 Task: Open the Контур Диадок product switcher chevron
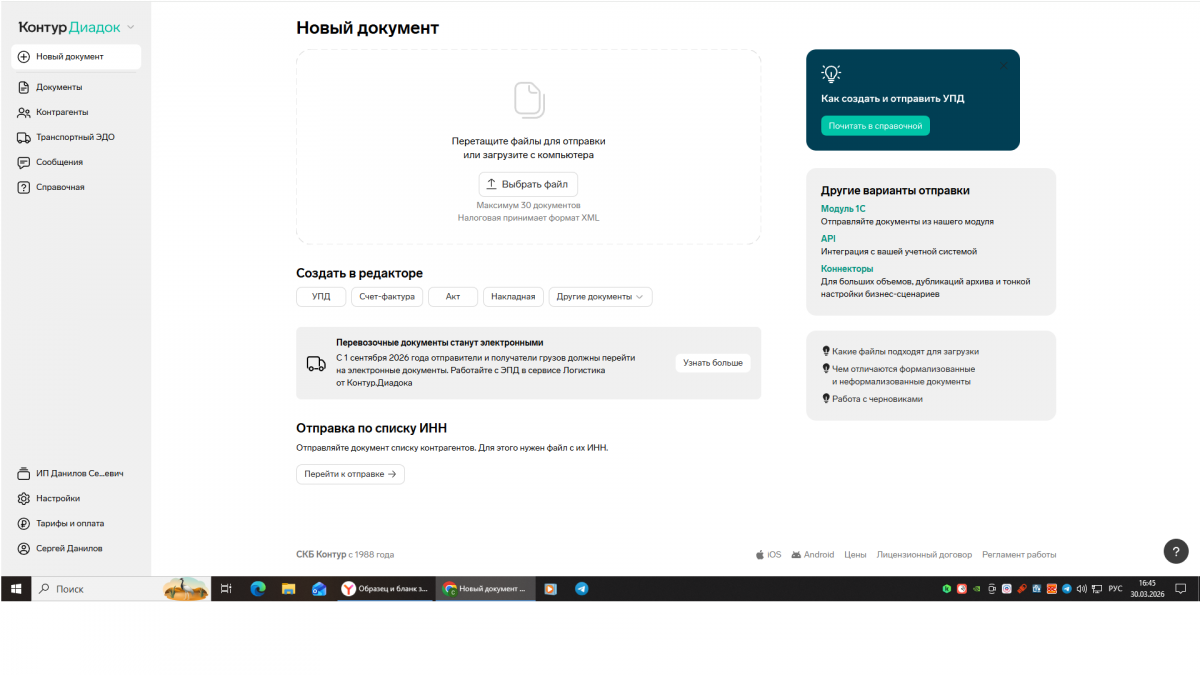click(131, 28)
